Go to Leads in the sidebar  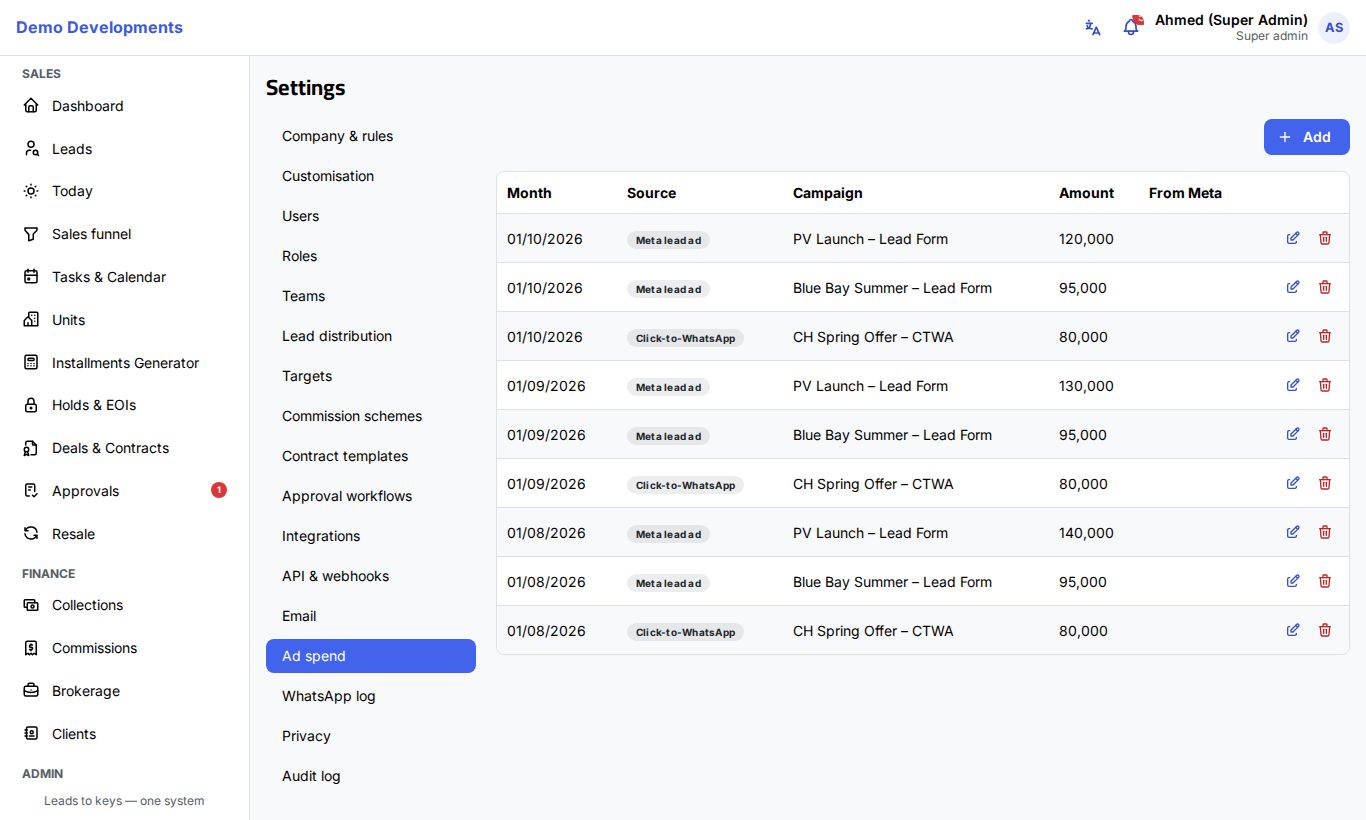(x=124, y=149)
